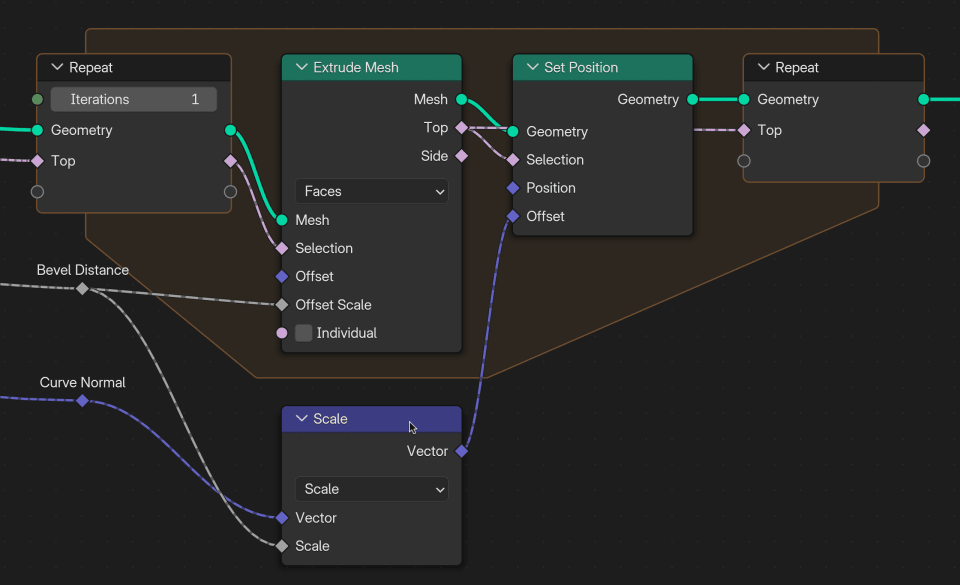Click the Bevel Distance reroute node
Viewport: 960px width, 585px height.
[x=82, y=288]
